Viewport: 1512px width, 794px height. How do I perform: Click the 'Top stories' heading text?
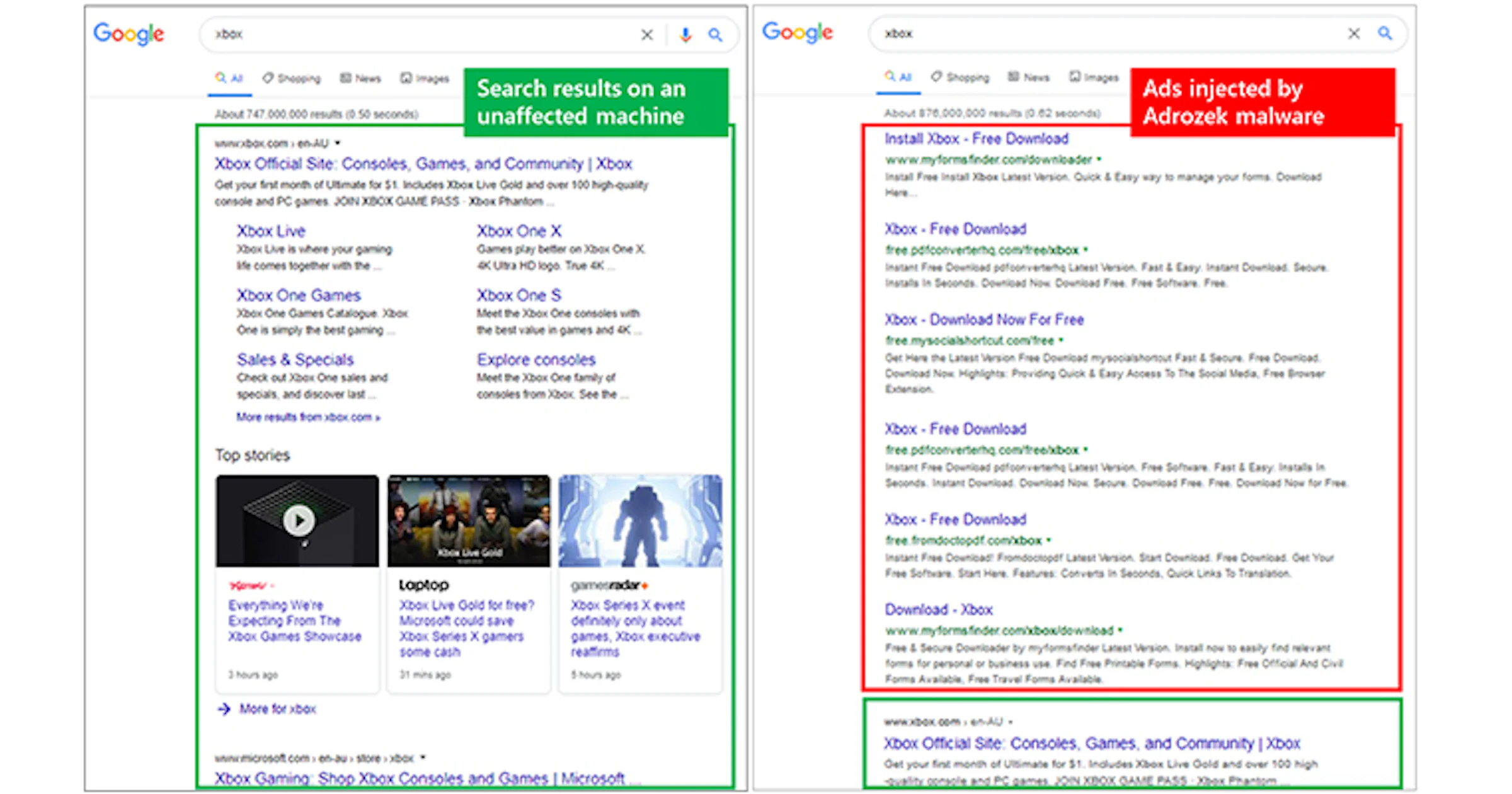(253, 455)
